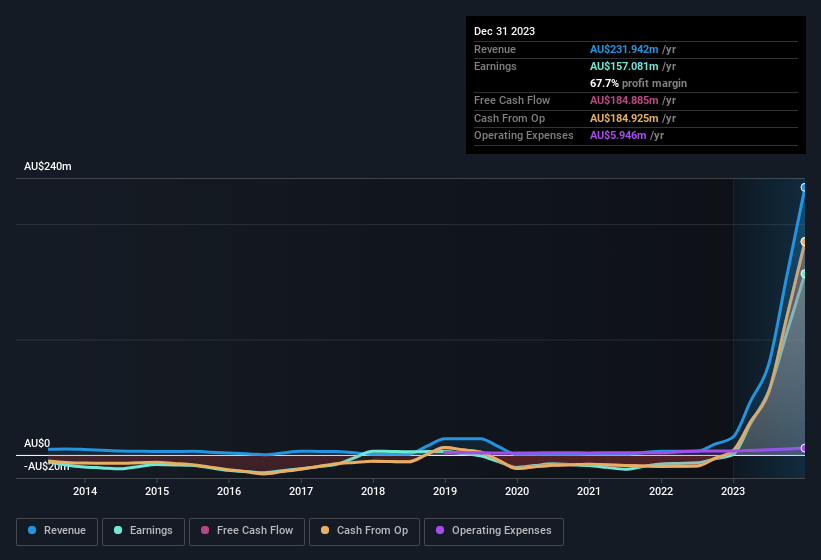Click the Operating Expenses tooltip label
This screenshot has height=560, width=821.
[x=524, y=136]
